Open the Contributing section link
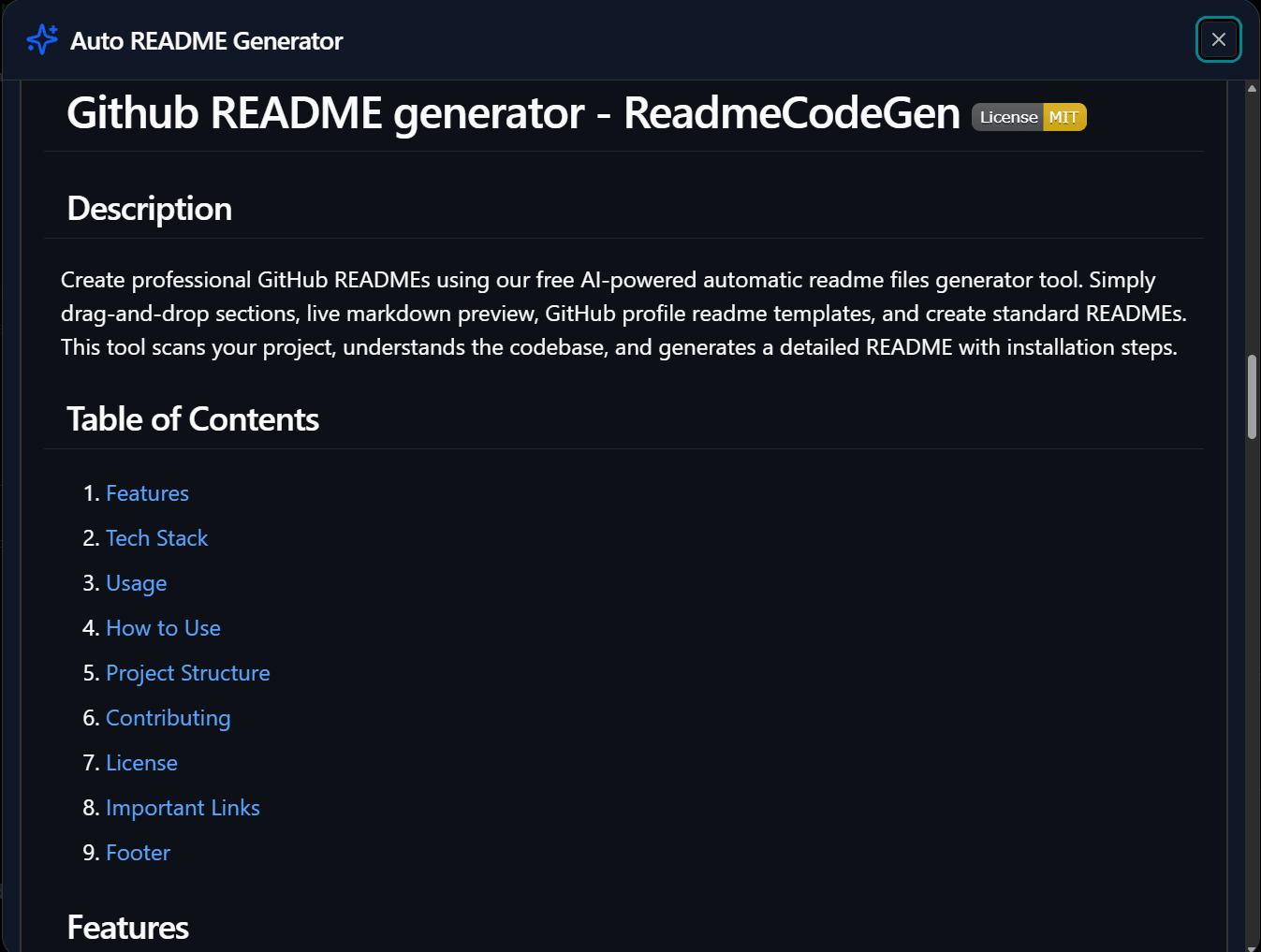Image resolution: width=1261 pixels, height=952 pixels. [168, 718]
